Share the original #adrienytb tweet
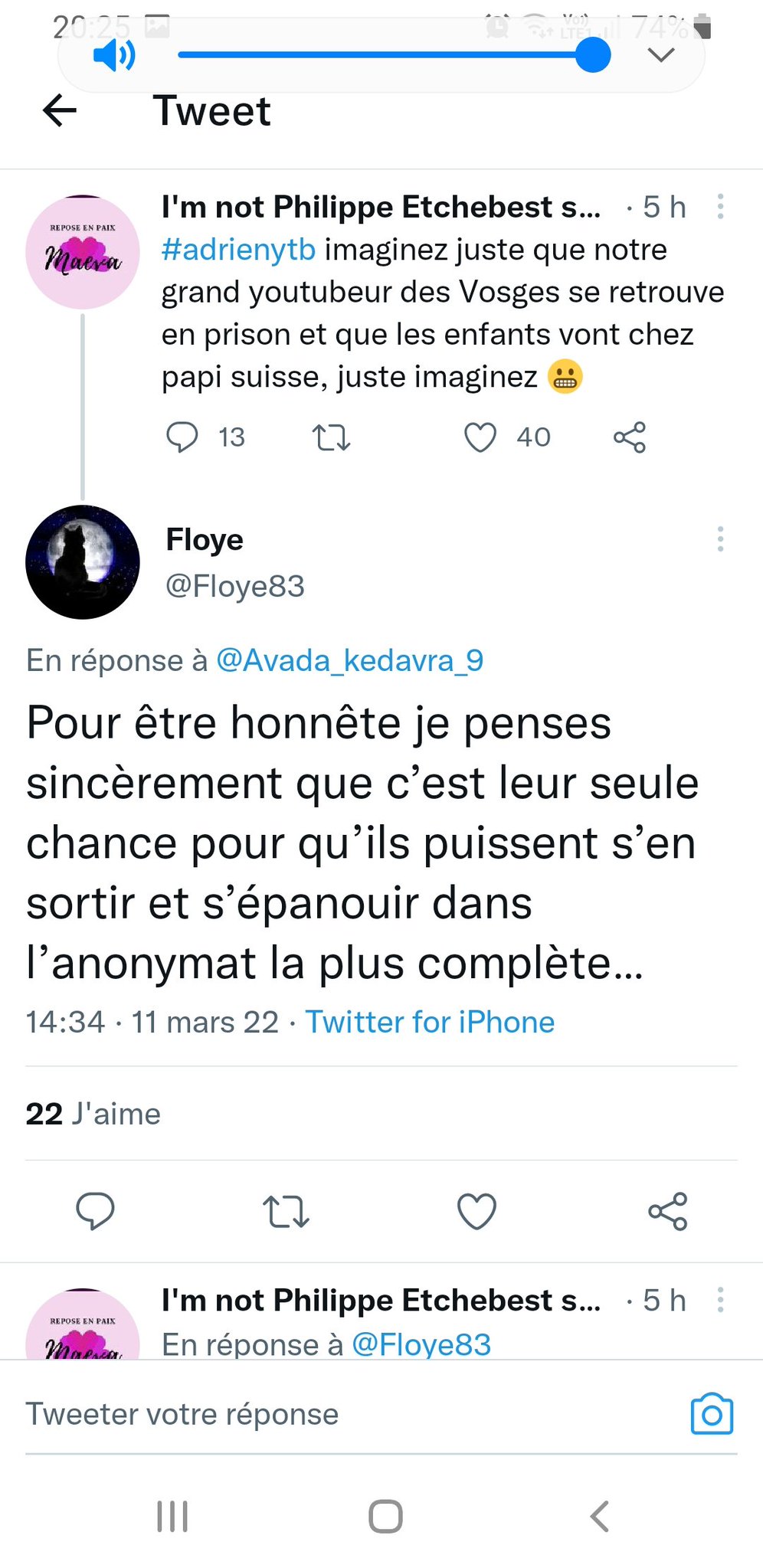This screenshot has width=763, height=1568. coord(630,437)
